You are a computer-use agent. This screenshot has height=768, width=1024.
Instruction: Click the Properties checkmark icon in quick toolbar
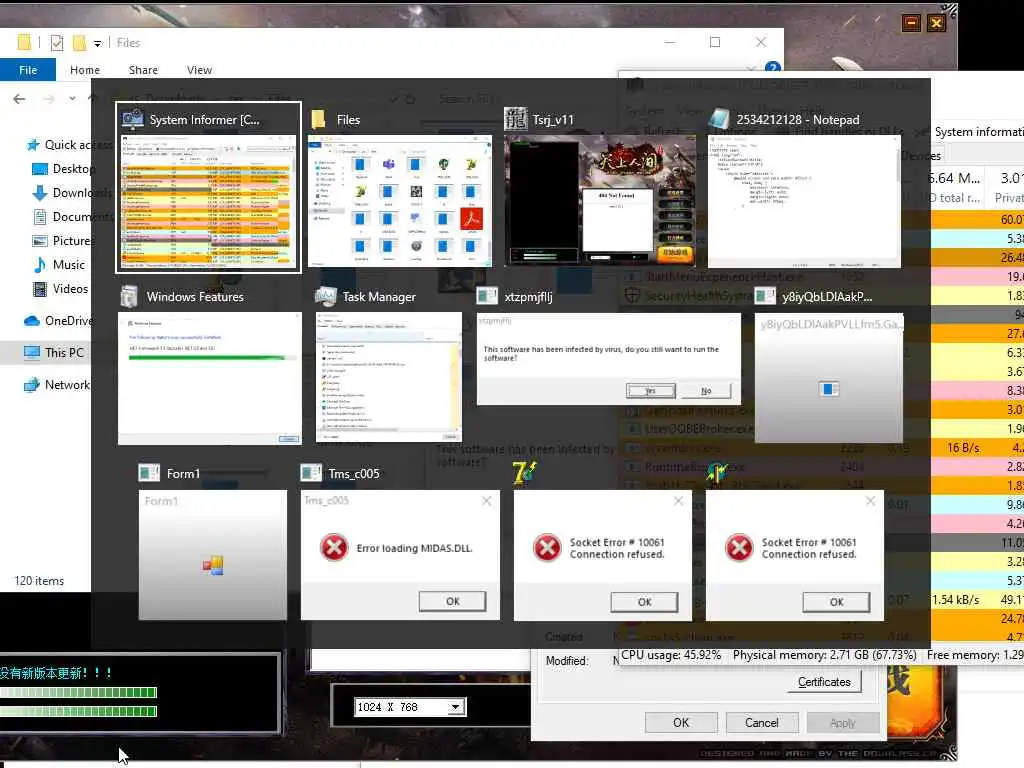coord(57,43)
